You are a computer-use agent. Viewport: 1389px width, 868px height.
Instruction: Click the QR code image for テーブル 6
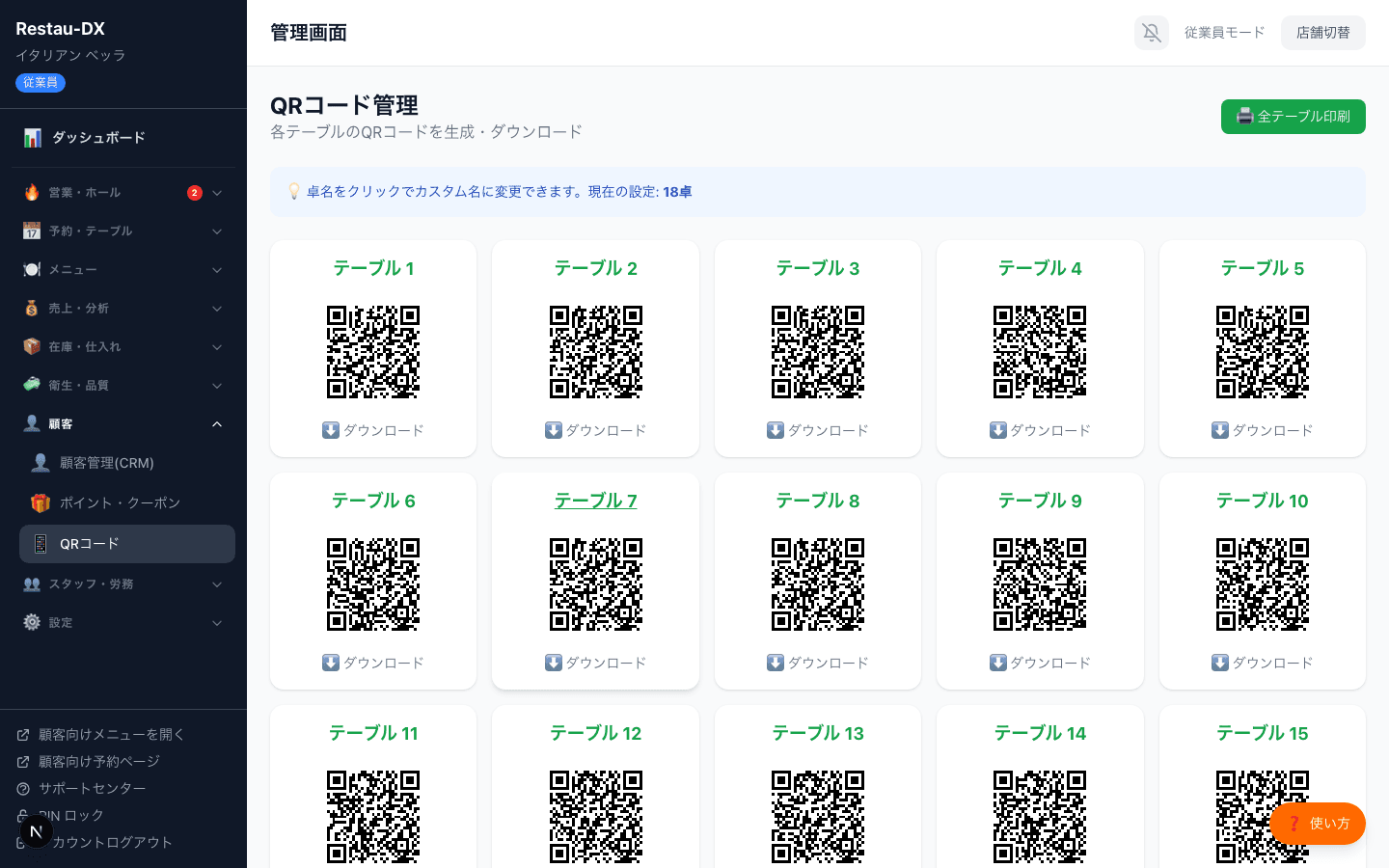373,584
